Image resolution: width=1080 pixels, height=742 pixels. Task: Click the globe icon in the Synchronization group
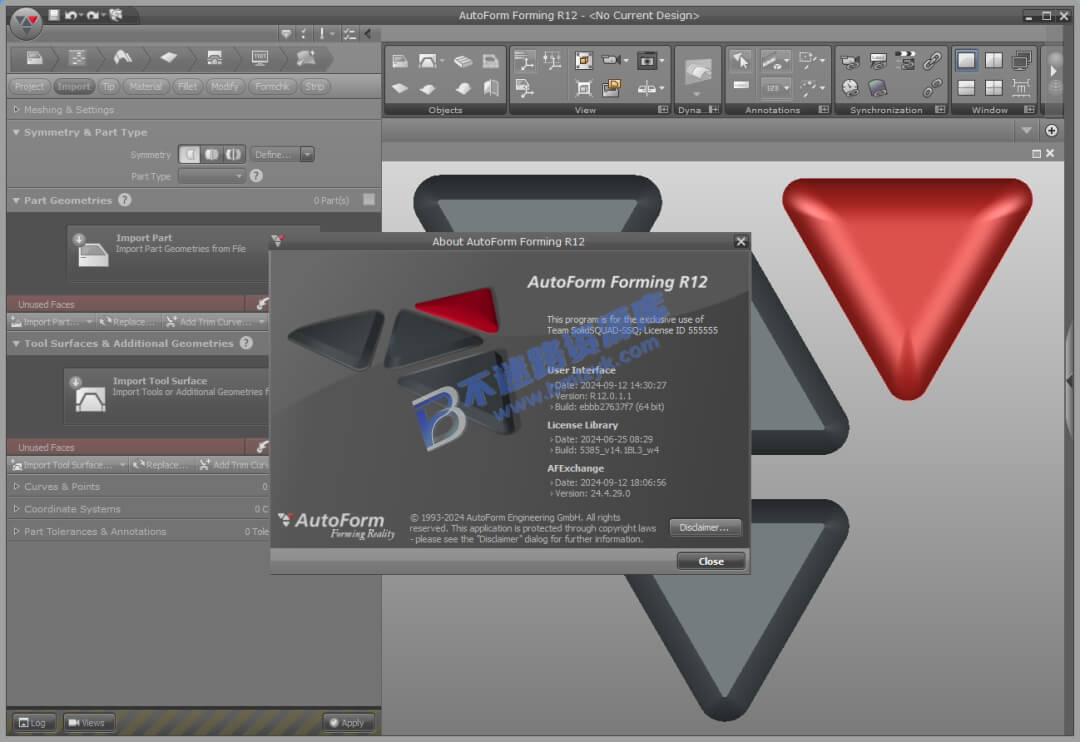pyautogui.click(x=851, y=88)
